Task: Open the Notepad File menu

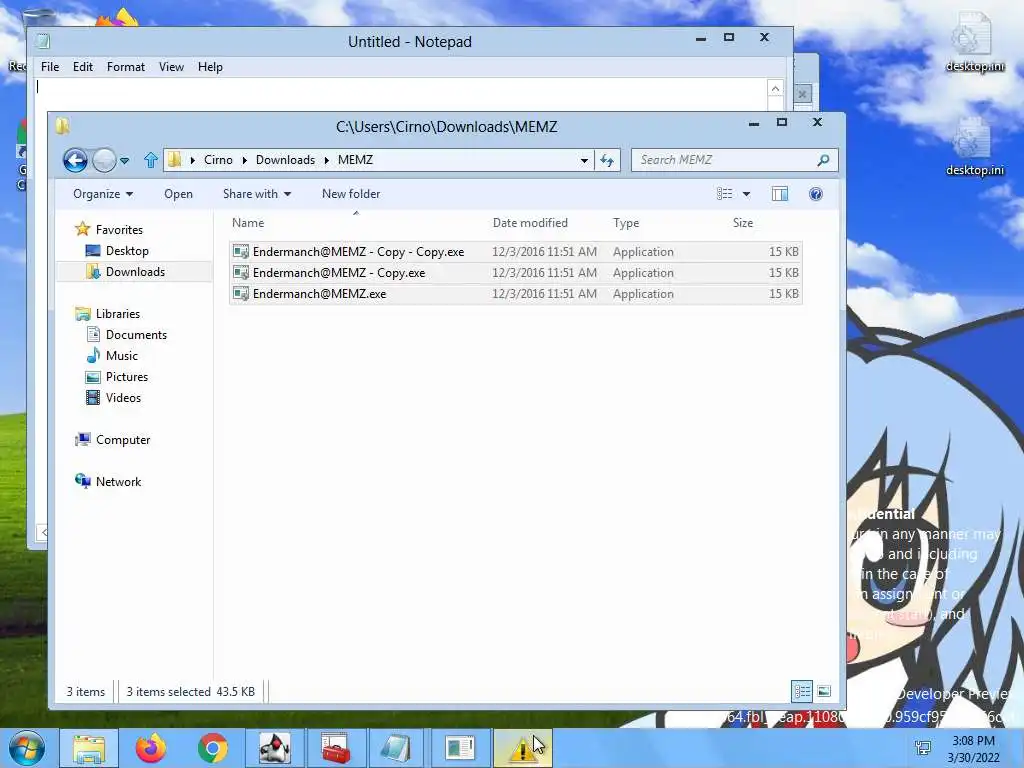Action: click(x=50, y=67)
